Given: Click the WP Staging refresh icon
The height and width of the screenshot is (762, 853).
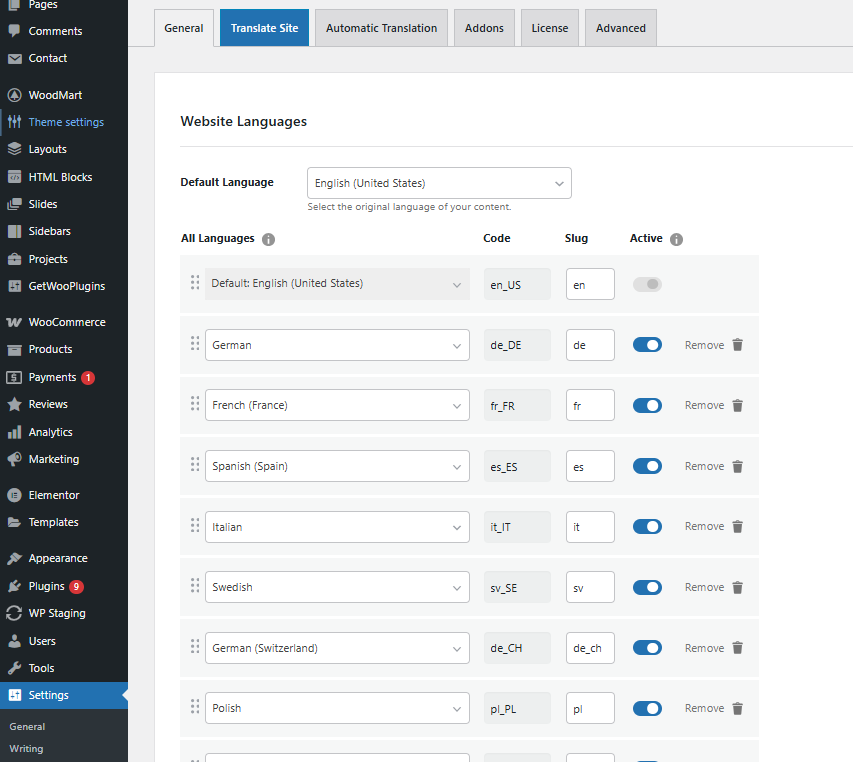Looking at the screenshot, I should click(x=12, y=613).
